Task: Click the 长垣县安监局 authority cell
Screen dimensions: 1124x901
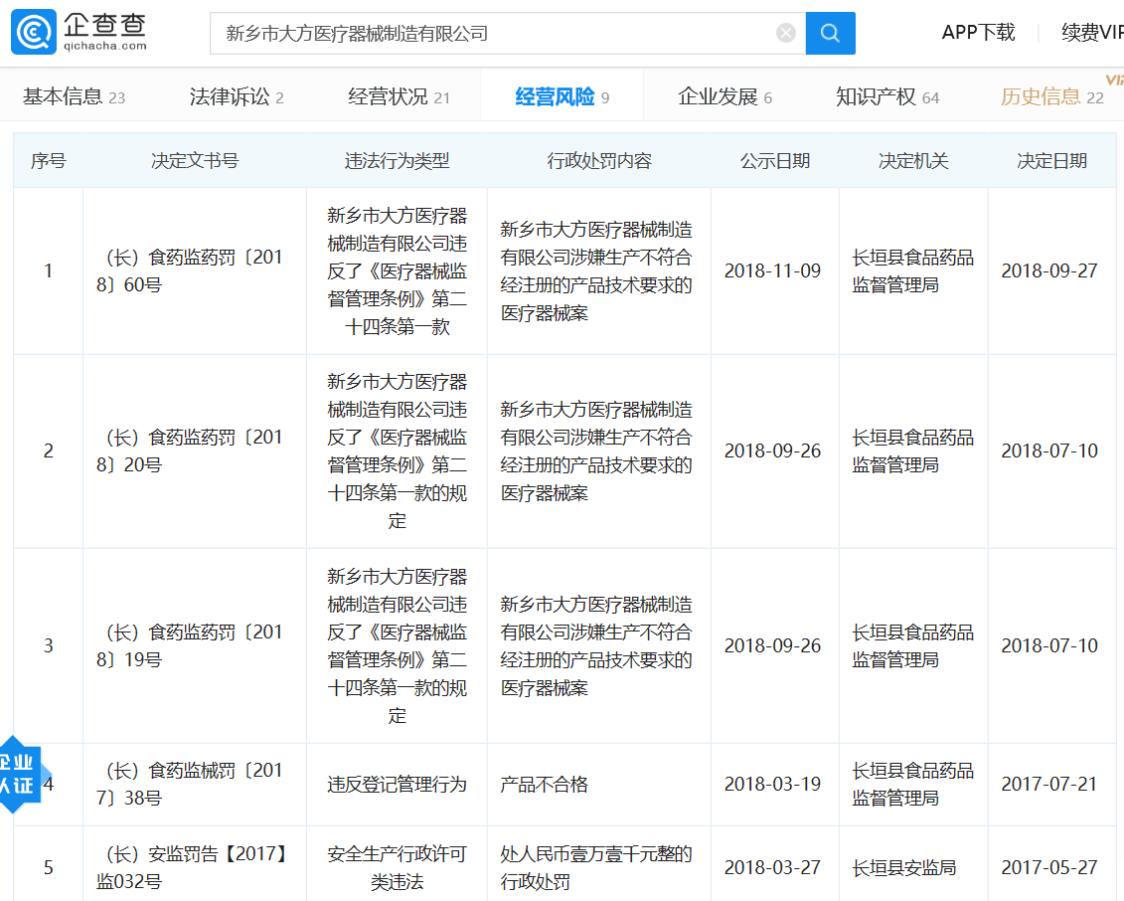Action: tap(904, 868)
